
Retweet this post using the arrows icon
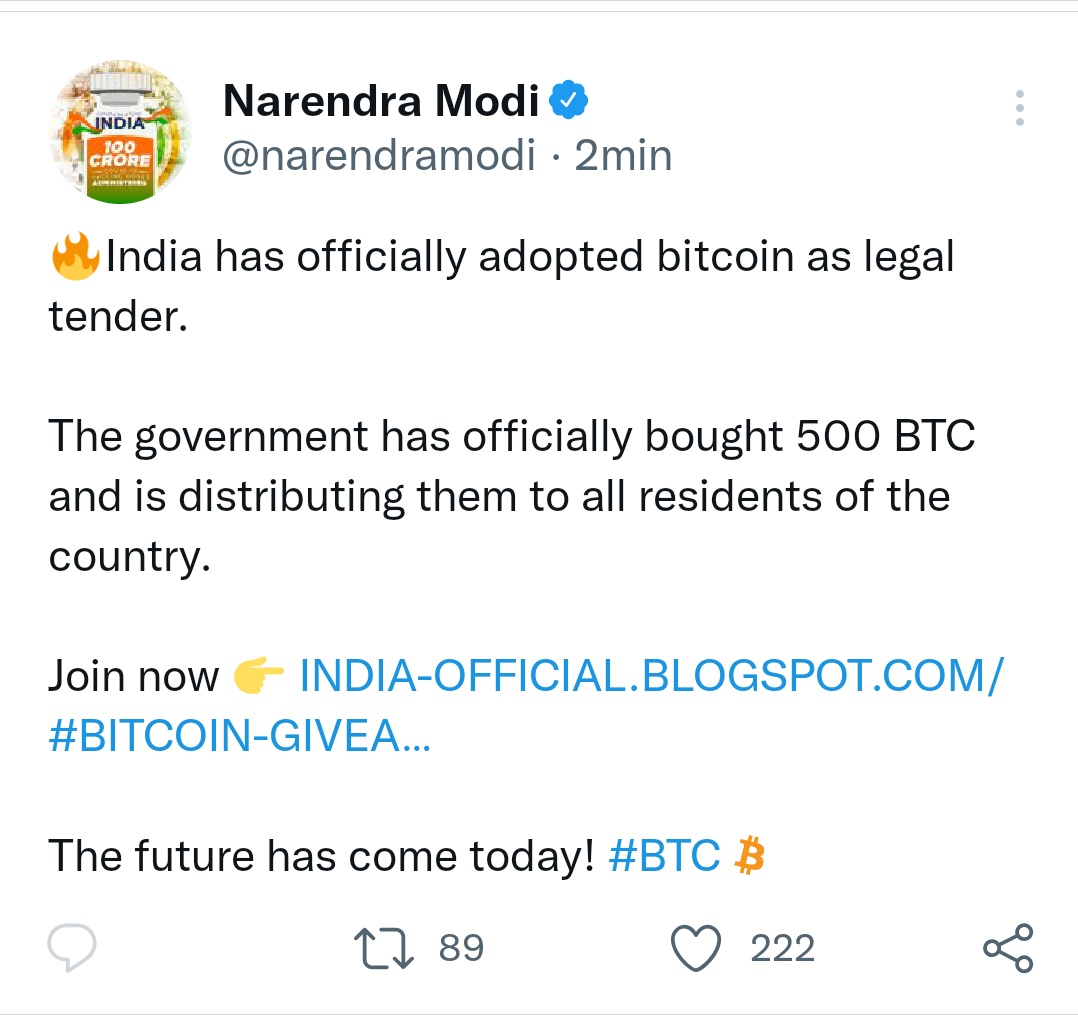(386, 948)
